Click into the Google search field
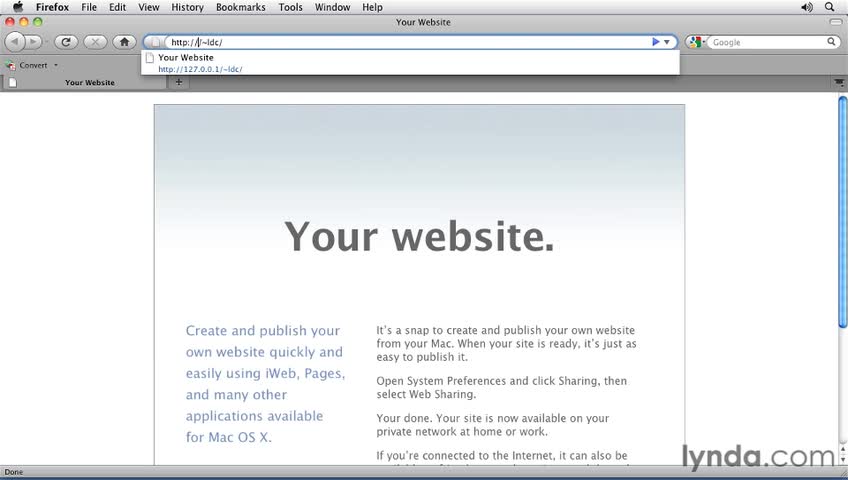The height and width of the screenshot is (480, 848). [768, 42]
